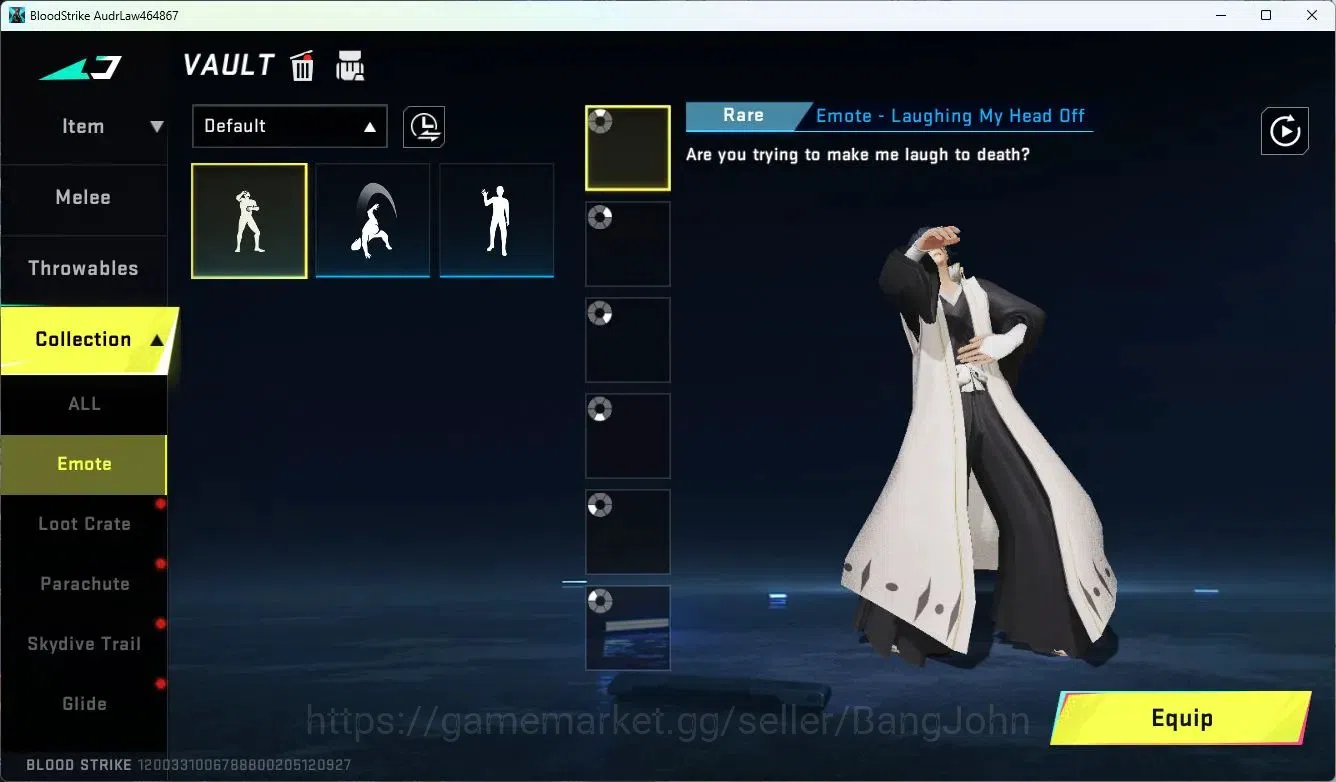1336x782 pixels.
Task: Open the Default sort dropdown
Action: pyautogui.click(x=290, y=127)
